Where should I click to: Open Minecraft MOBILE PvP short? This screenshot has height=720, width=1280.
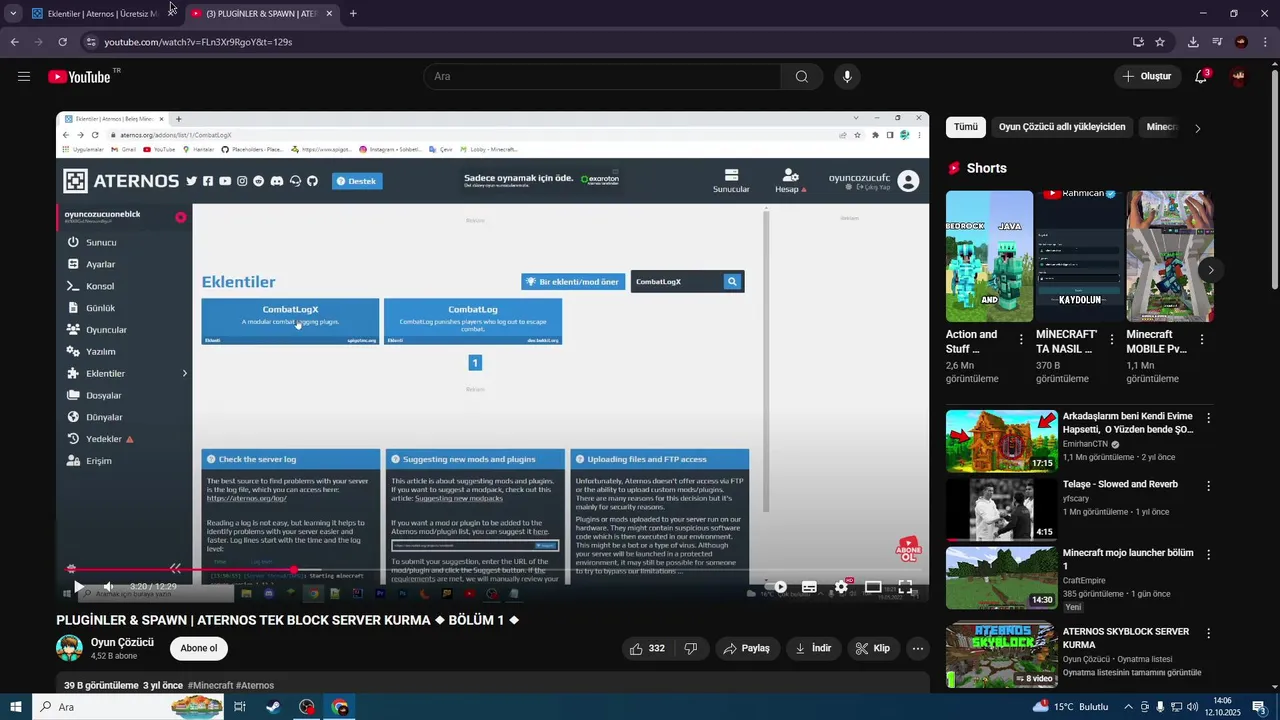tap(1170, 256)
